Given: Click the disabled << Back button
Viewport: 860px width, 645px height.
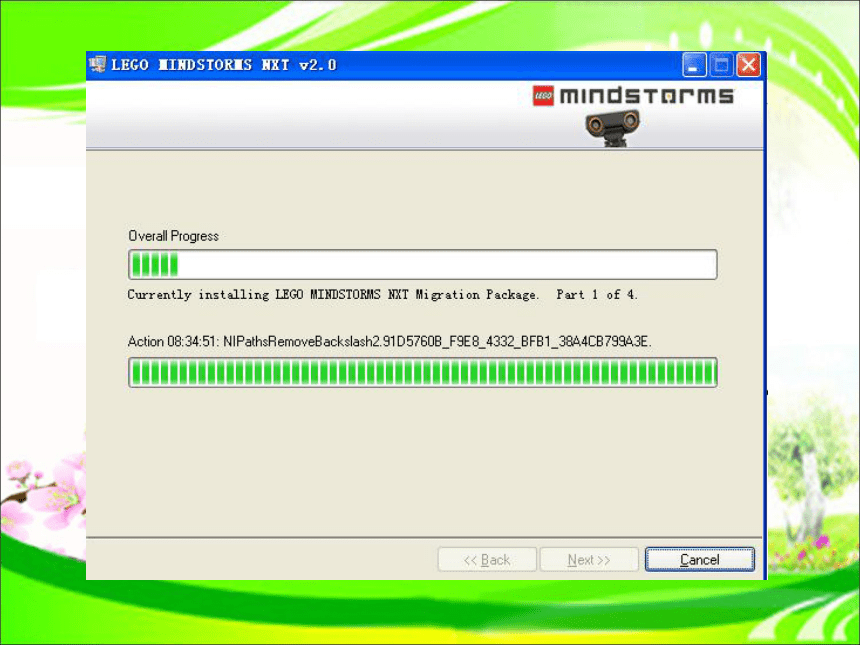Looking at the screenshot, I should [487, 559].
